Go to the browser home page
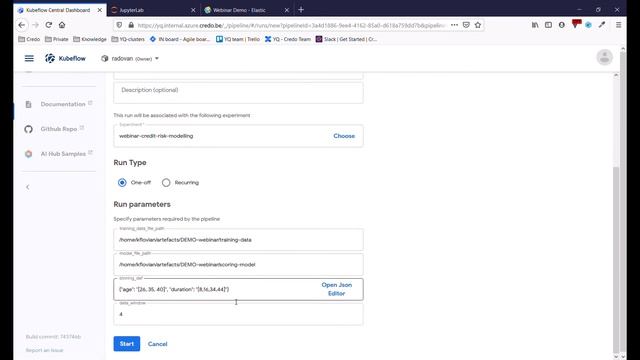This screenshot has width=640, height=360. point(62,25)
